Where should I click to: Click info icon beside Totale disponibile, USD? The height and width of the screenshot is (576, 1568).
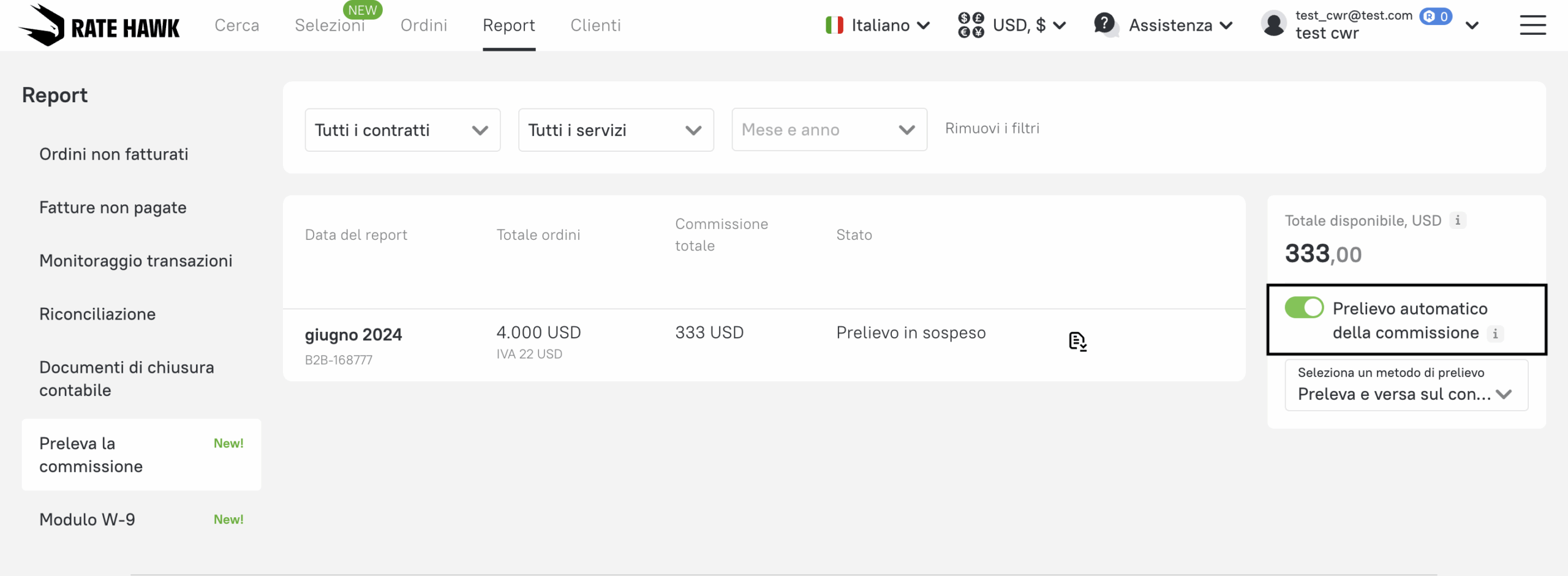click(1458, 220)
